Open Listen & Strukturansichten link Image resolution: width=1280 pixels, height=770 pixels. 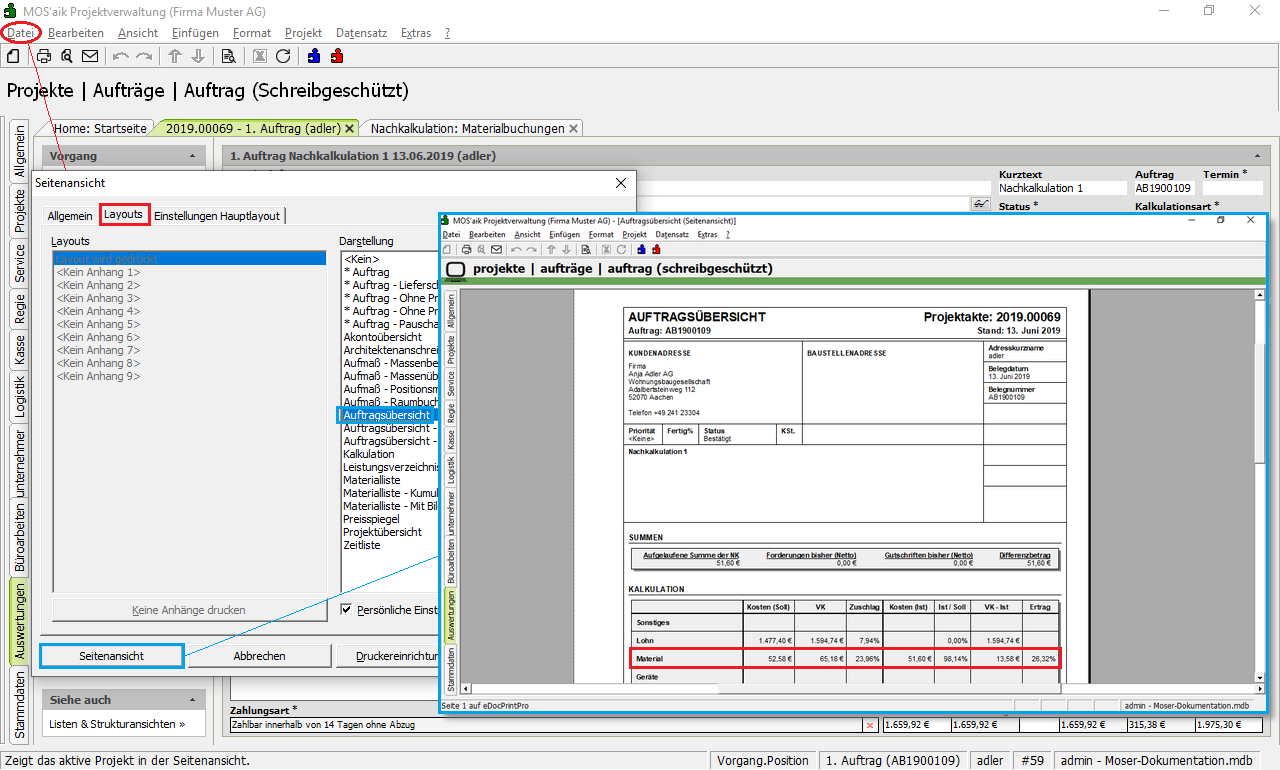[x=117, y=724]
